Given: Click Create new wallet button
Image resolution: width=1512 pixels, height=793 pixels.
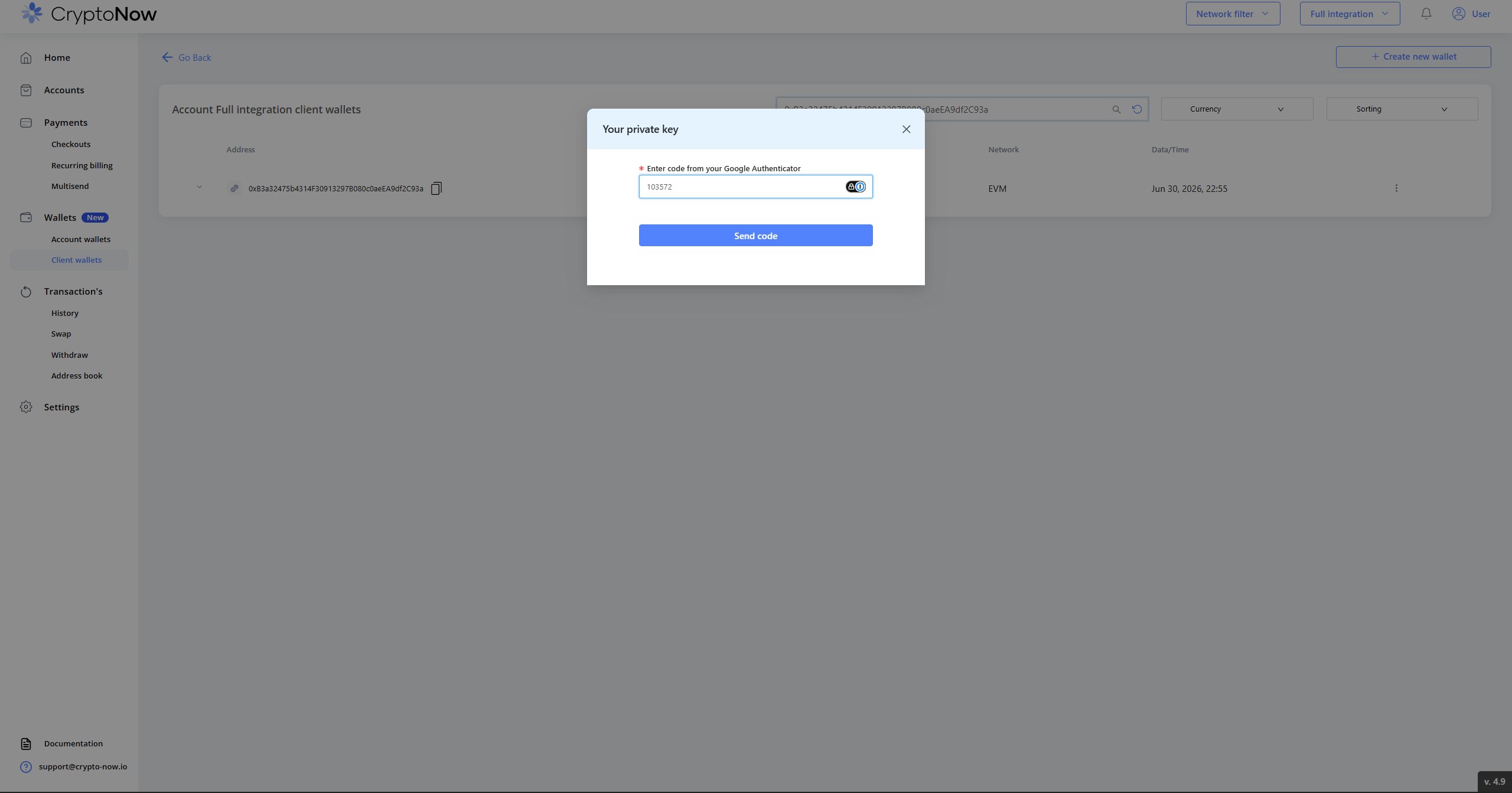Looking at the screenshot, I should [x=1413, y=57].
